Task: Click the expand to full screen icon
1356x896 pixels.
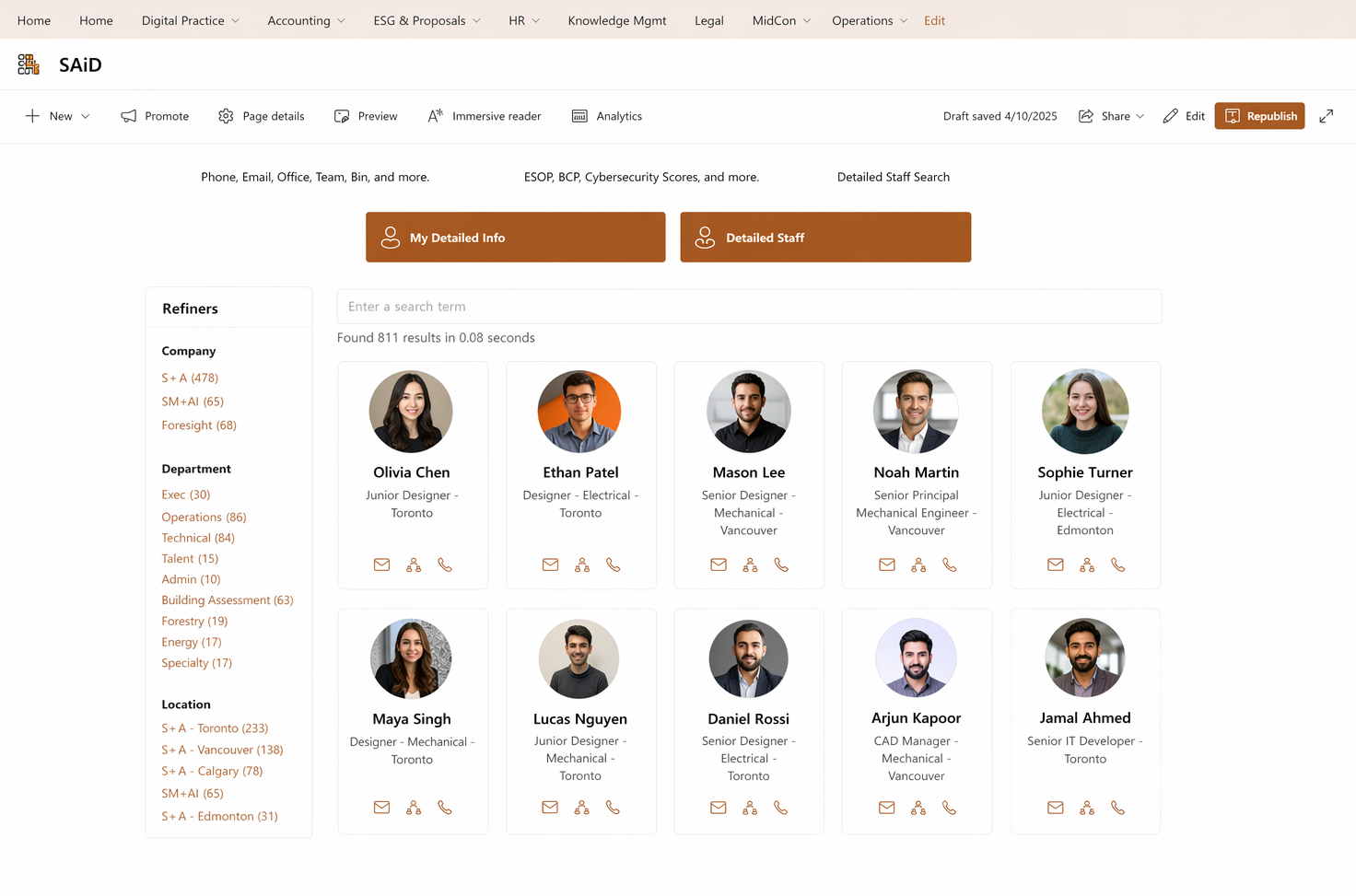Action: [x=1327, y=116]
